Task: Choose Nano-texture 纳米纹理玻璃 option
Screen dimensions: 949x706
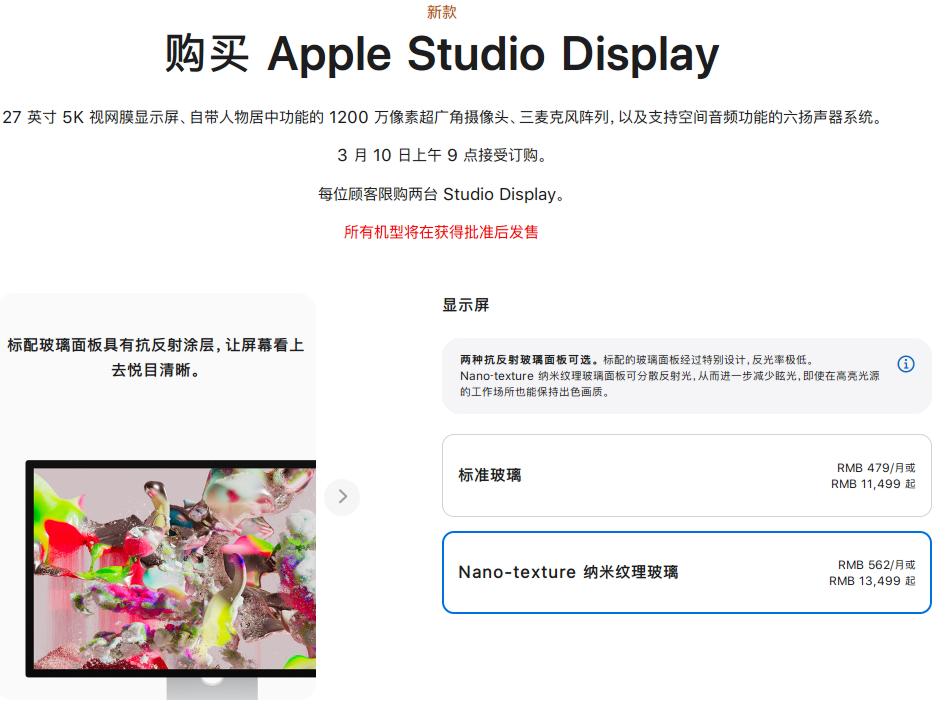Action: (x=686, y=572)
